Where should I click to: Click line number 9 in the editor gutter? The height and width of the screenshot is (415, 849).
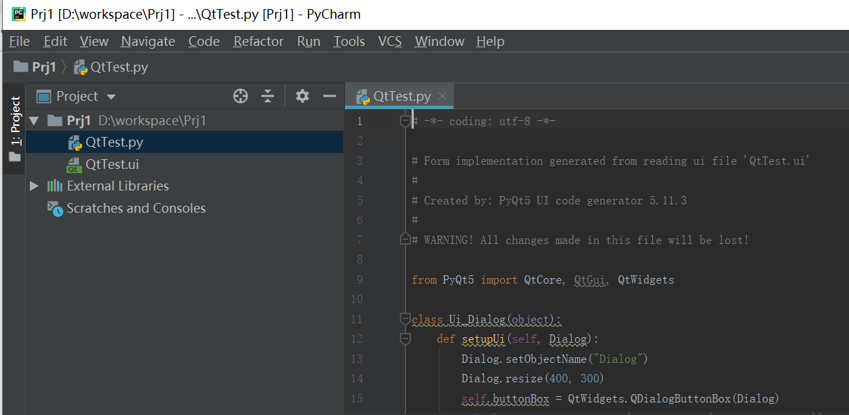tap(359, 280)
